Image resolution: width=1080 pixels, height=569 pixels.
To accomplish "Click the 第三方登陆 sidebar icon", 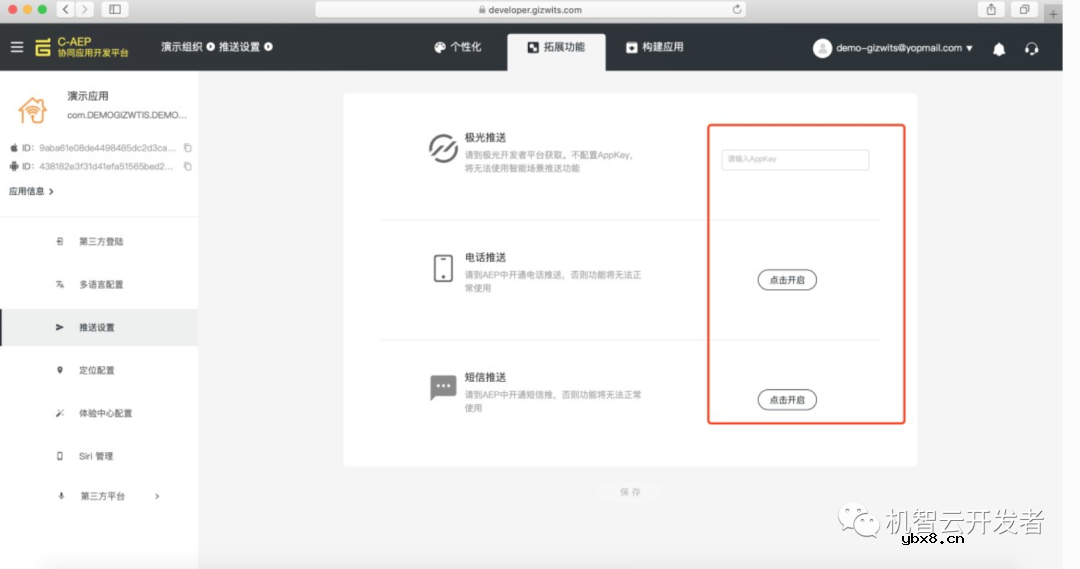I will (60, 241).
